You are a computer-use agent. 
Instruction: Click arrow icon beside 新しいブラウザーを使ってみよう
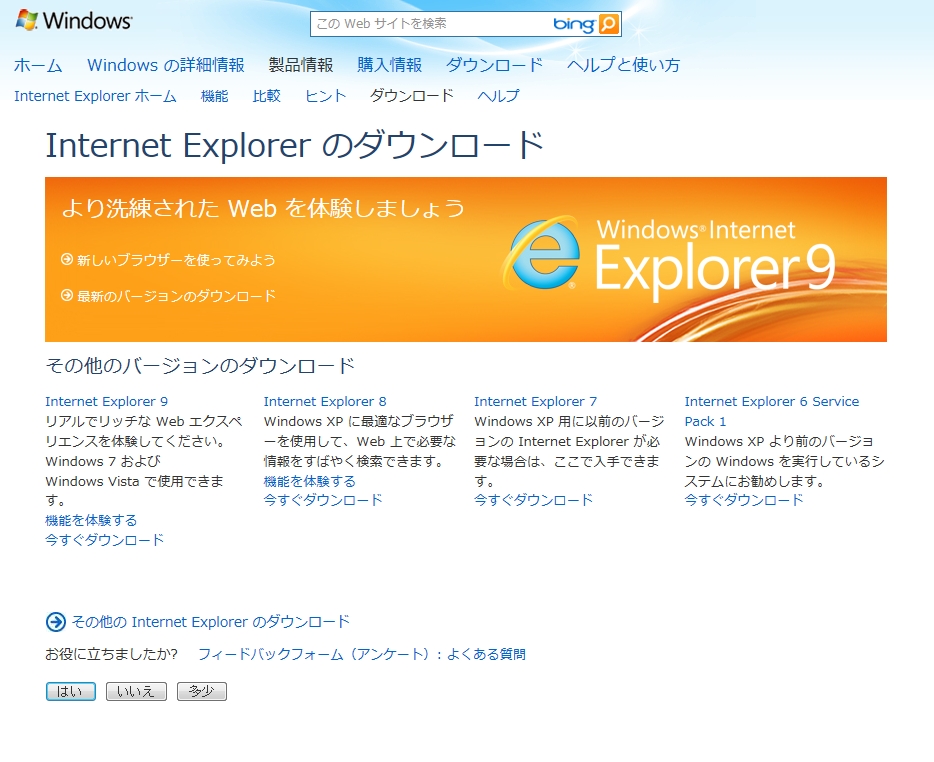(67, 259)
